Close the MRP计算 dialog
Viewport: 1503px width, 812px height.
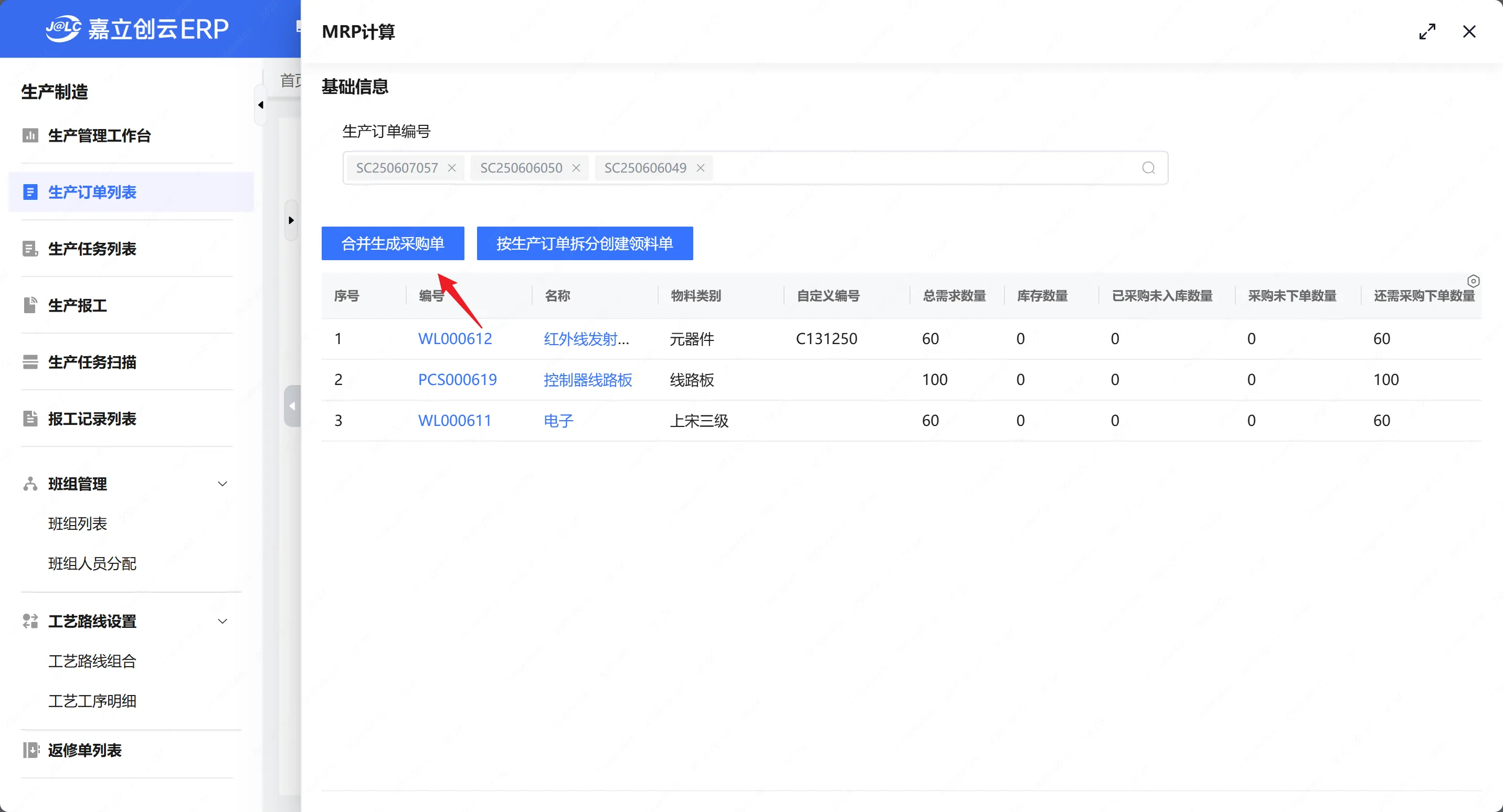(1468, 31)
